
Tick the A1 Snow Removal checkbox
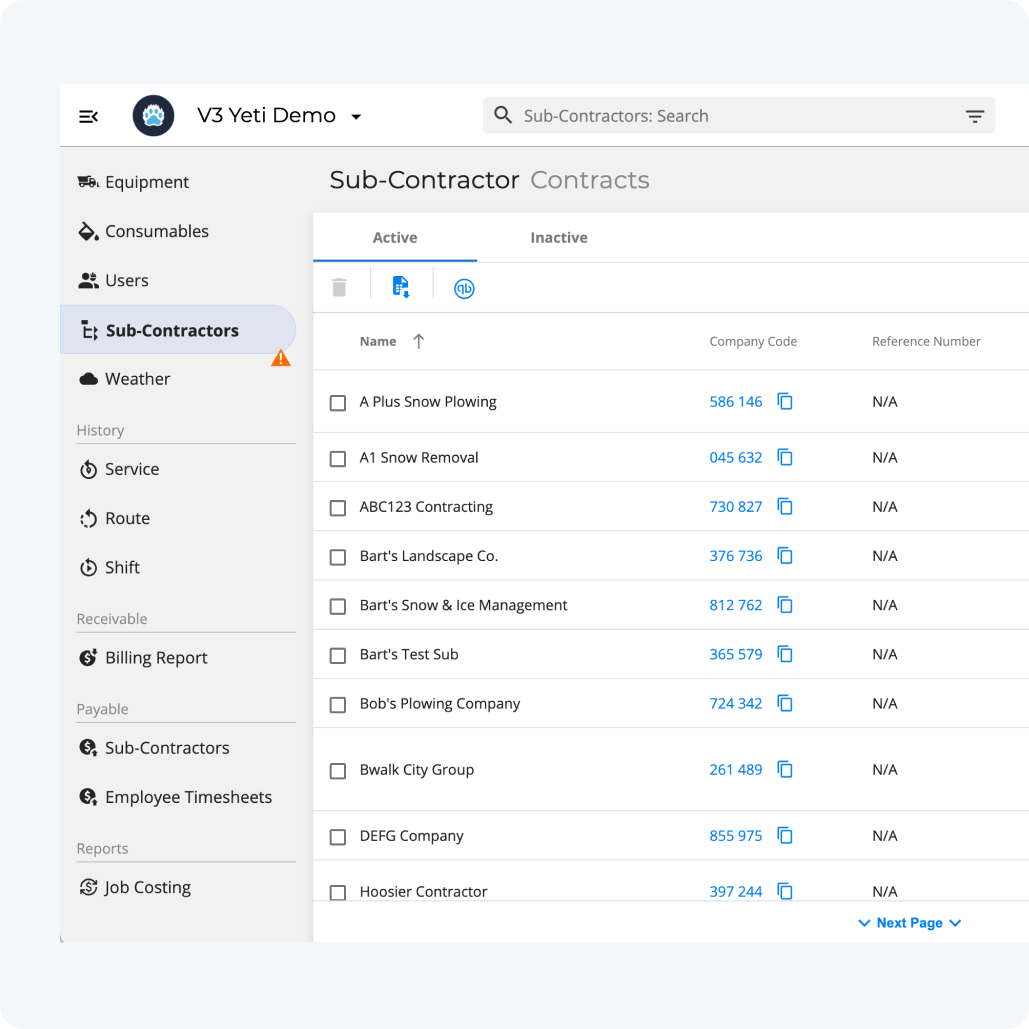tap(338, 458)
